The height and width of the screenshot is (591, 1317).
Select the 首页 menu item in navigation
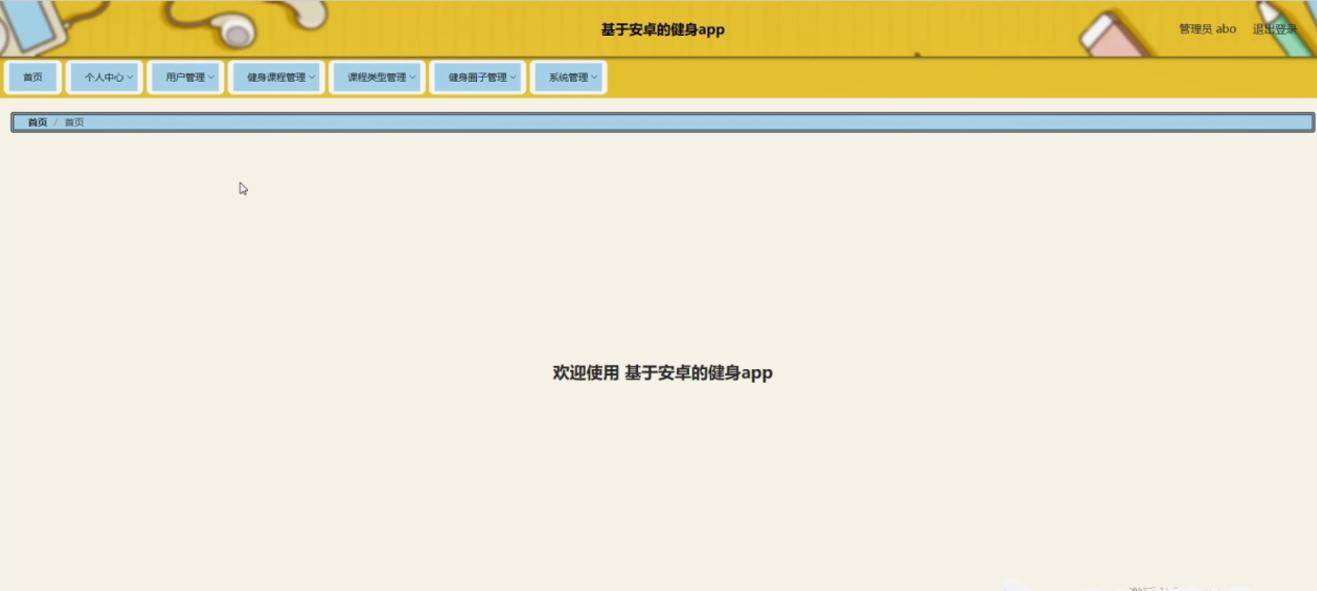31,76
